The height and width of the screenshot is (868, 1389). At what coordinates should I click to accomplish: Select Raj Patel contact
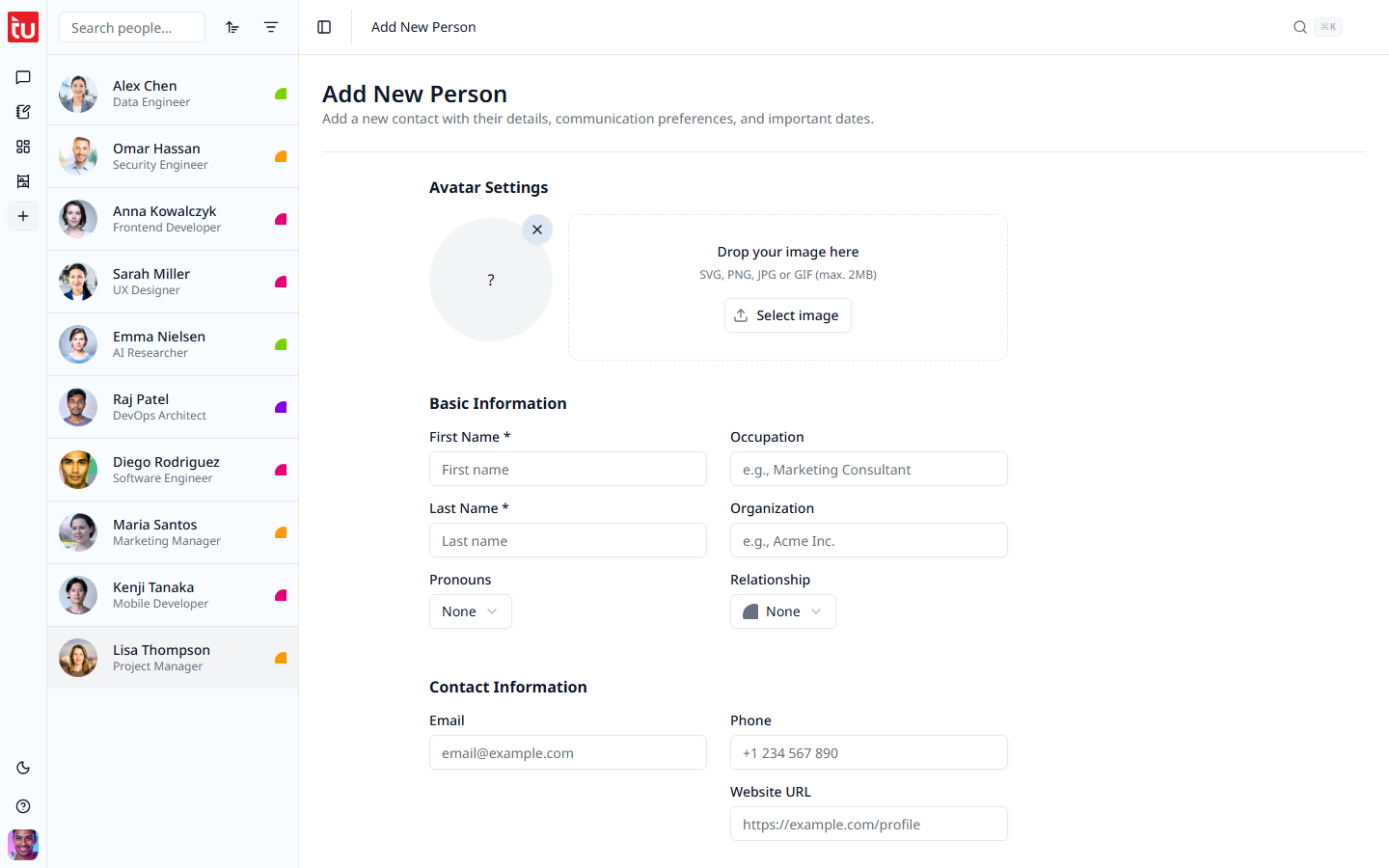point(173,407)
